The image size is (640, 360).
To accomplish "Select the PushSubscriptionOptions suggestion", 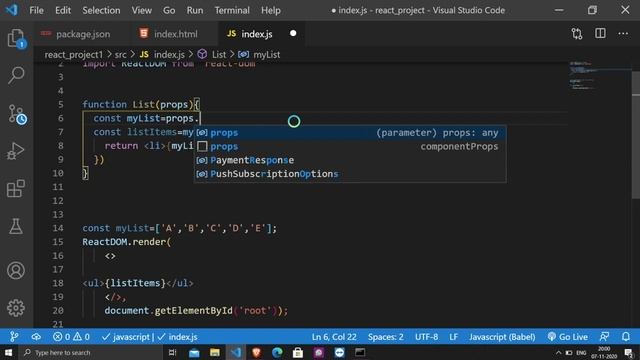I will 350,174.
